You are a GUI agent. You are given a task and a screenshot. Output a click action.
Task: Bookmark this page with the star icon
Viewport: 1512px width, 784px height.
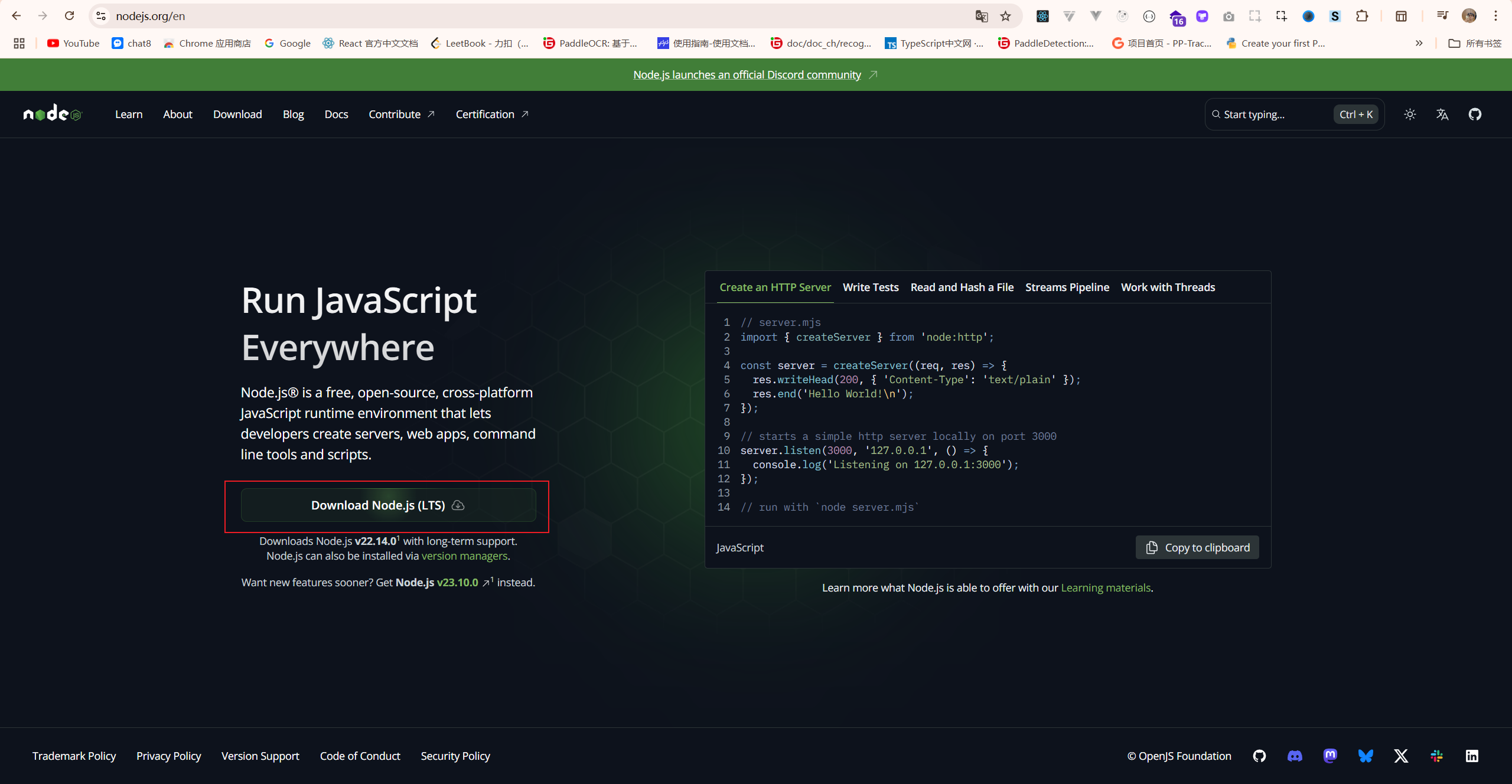1005,16
